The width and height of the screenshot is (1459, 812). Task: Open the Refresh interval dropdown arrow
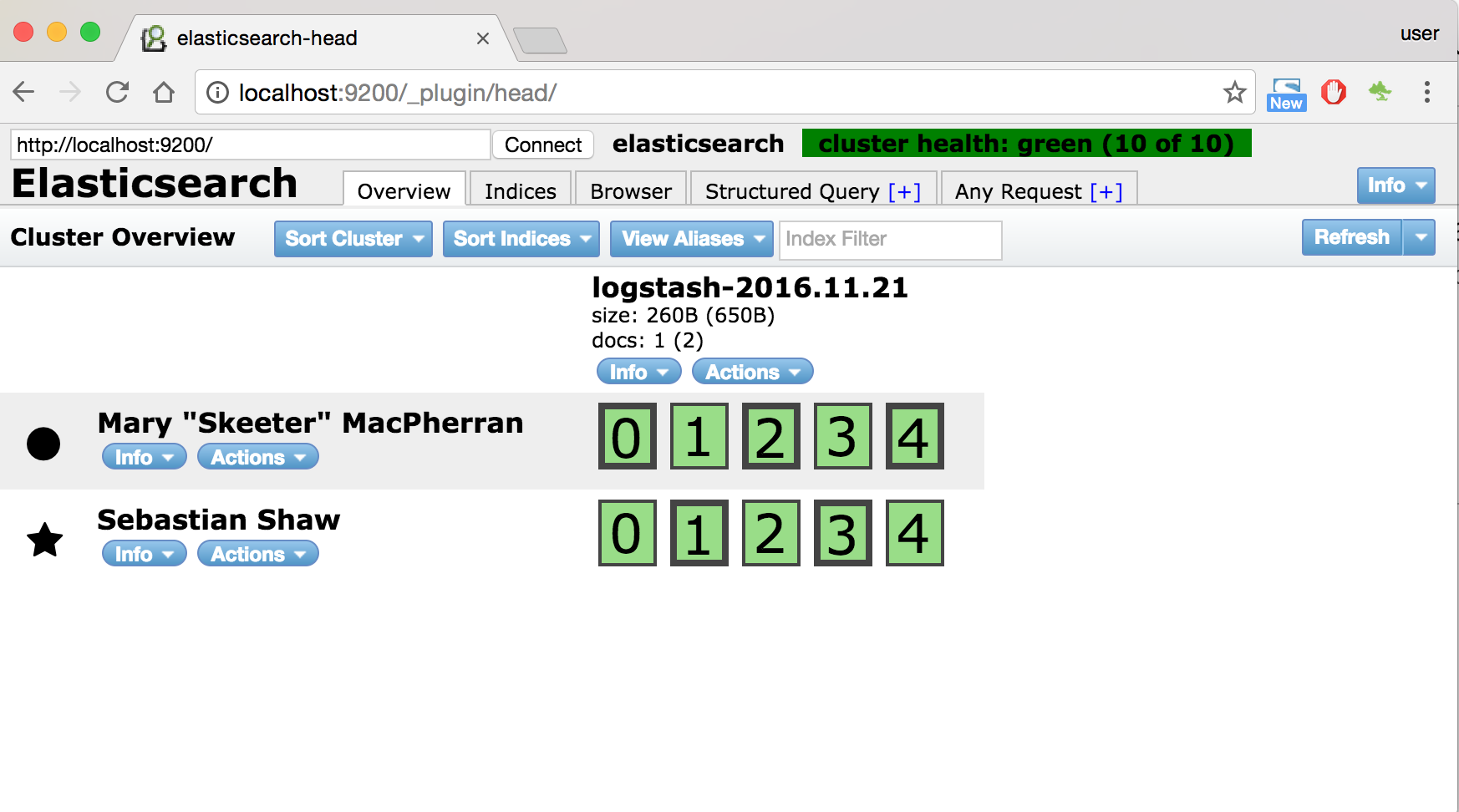(x=1419, y=237)
